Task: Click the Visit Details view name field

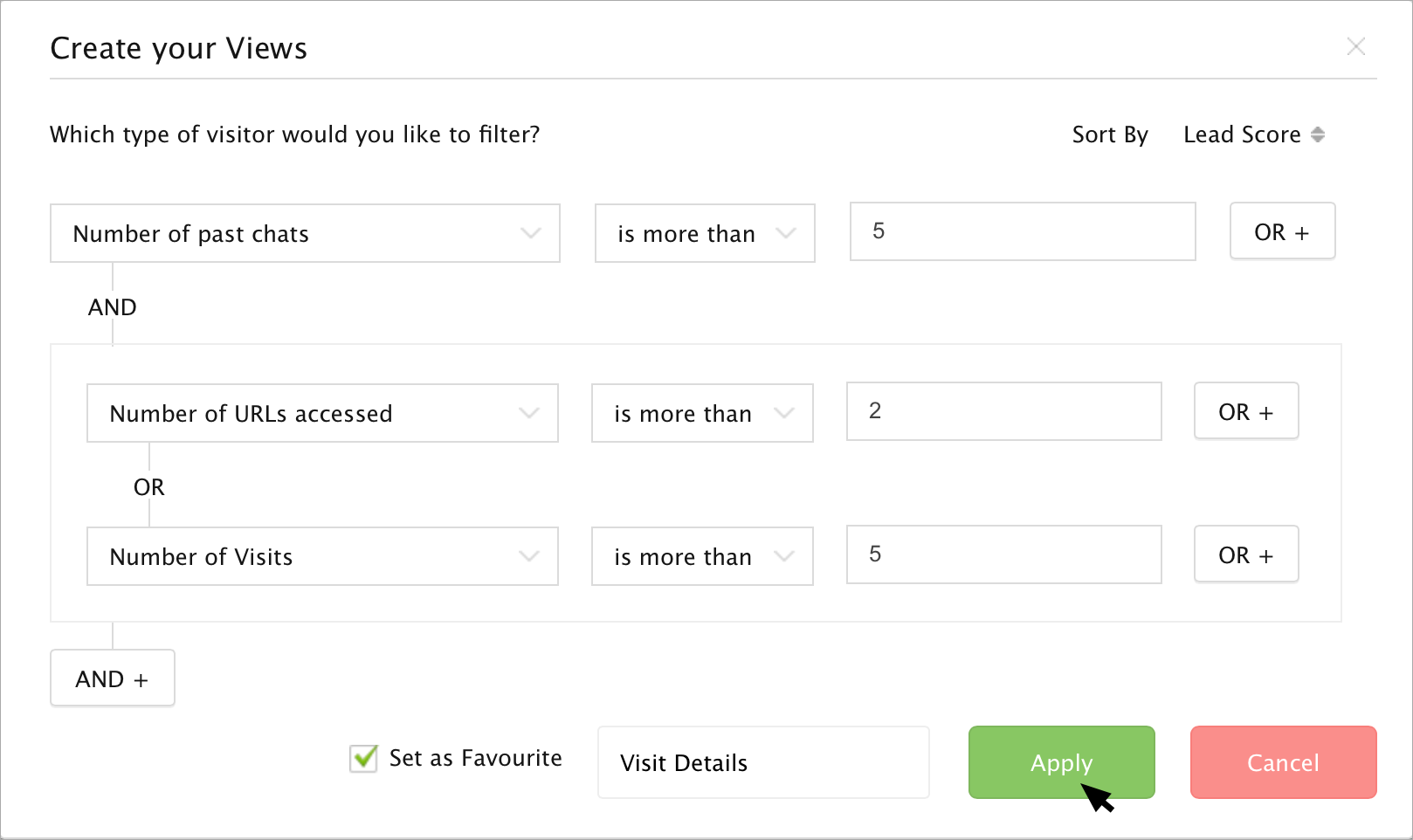Action: click(762, 762)
